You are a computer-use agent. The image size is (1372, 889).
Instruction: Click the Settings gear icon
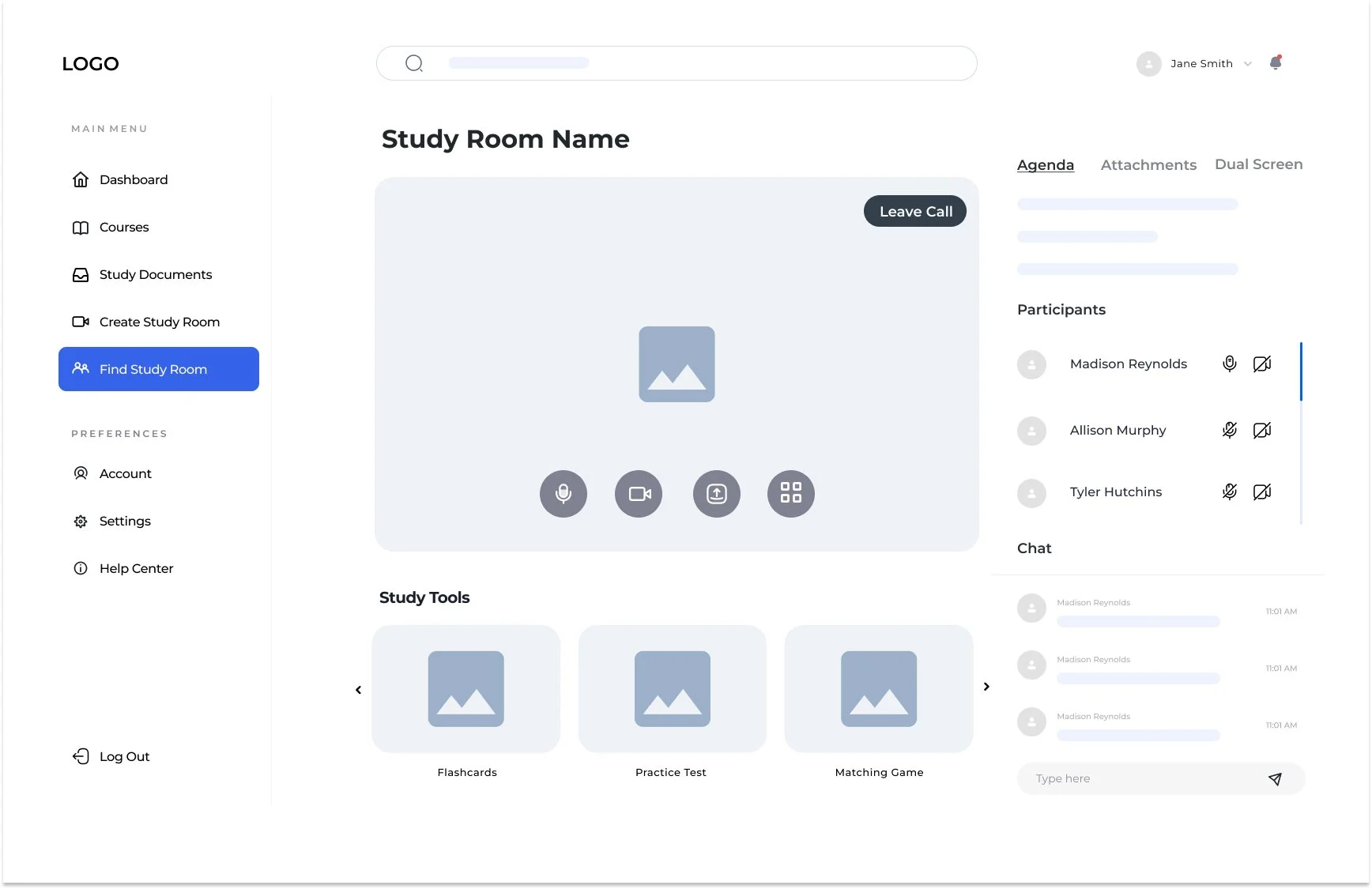81,522
